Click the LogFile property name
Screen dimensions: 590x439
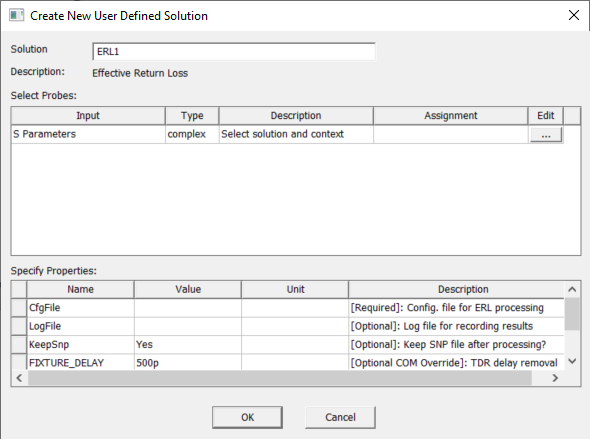coord(81,327)
